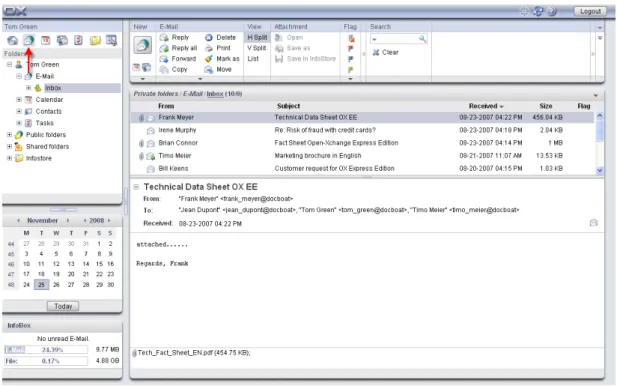617x386 pixels.
Task: Click Mark as in the E-Mail panel
Action: 222,59
